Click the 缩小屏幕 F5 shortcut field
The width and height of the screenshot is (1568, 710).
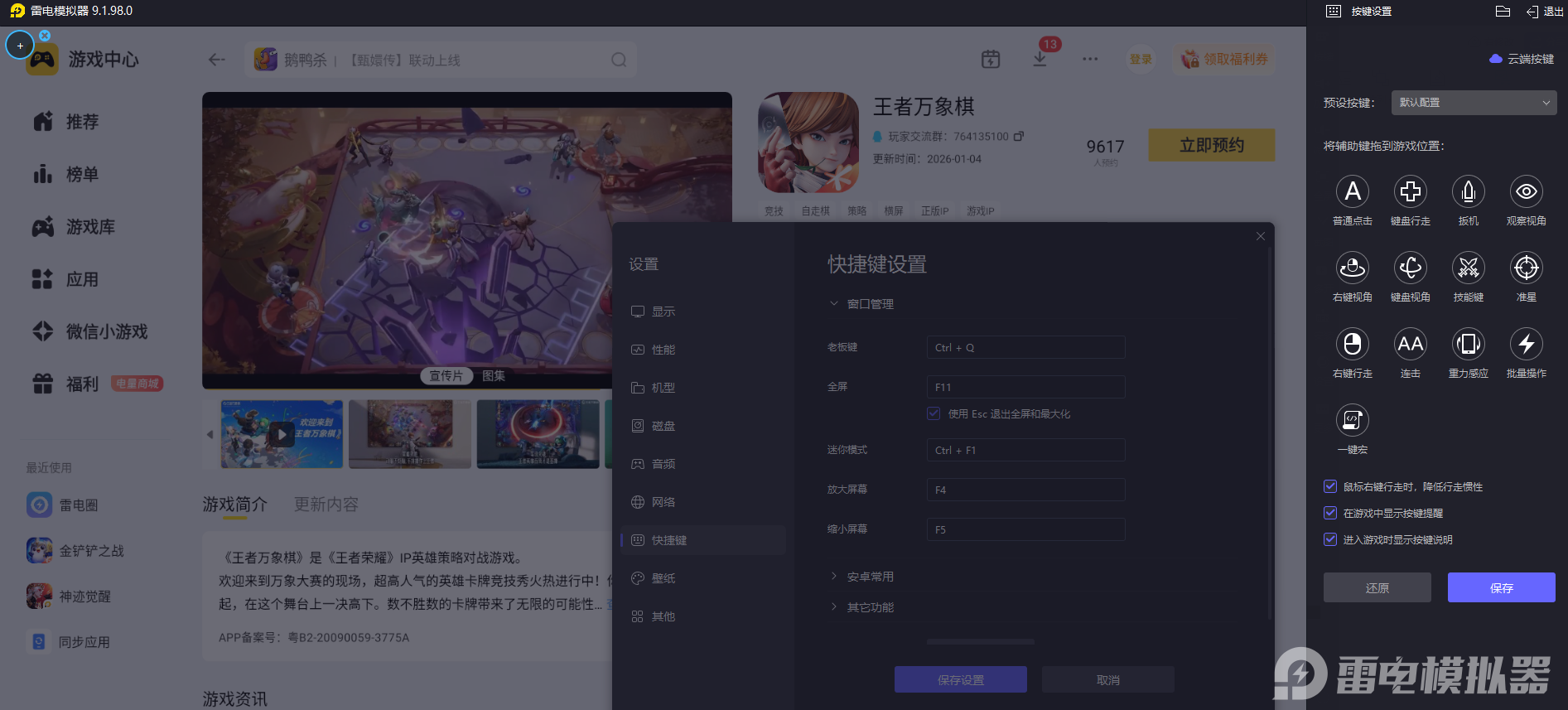1025,529
